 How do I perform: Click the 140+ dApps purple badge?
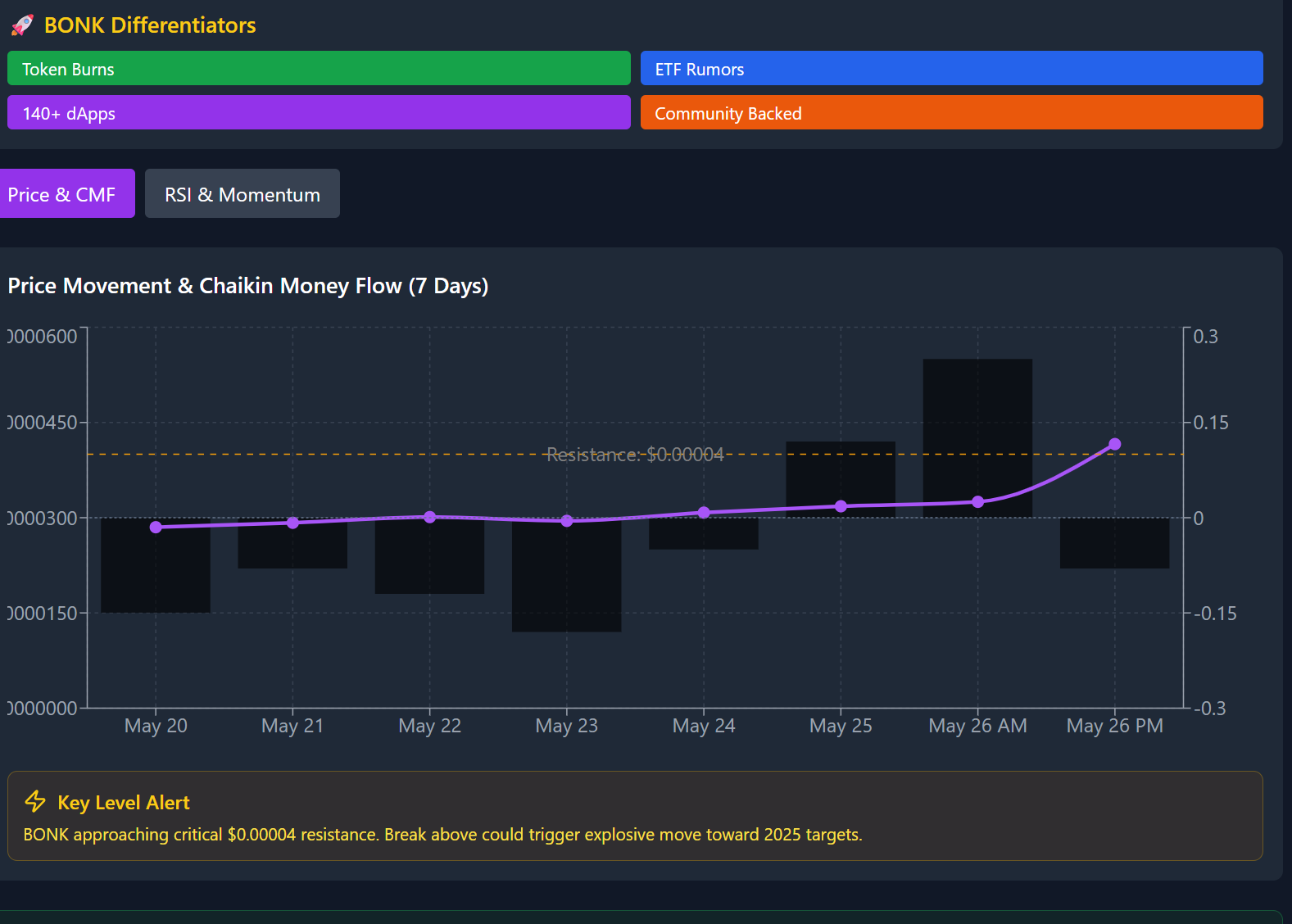click(319, 112)
